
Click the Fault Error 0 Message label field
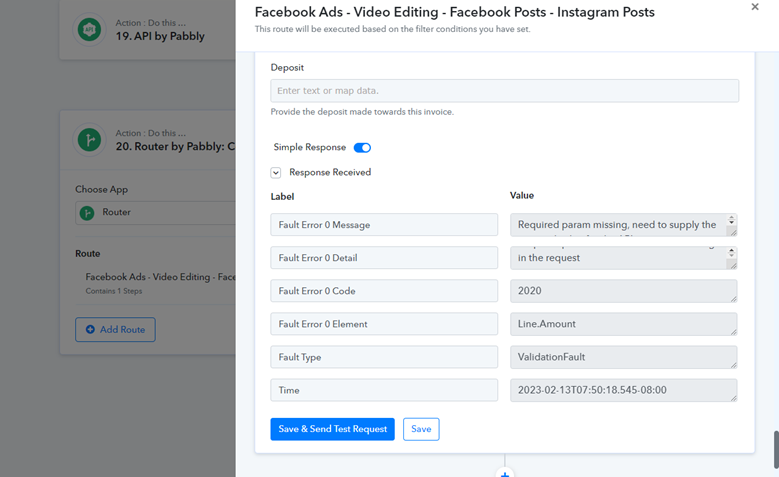click(x=384, y=225)
